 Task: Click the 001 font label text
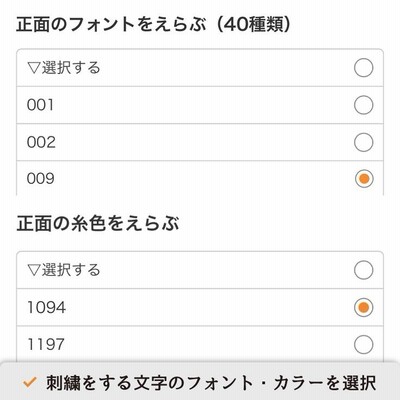click(40, 105)
